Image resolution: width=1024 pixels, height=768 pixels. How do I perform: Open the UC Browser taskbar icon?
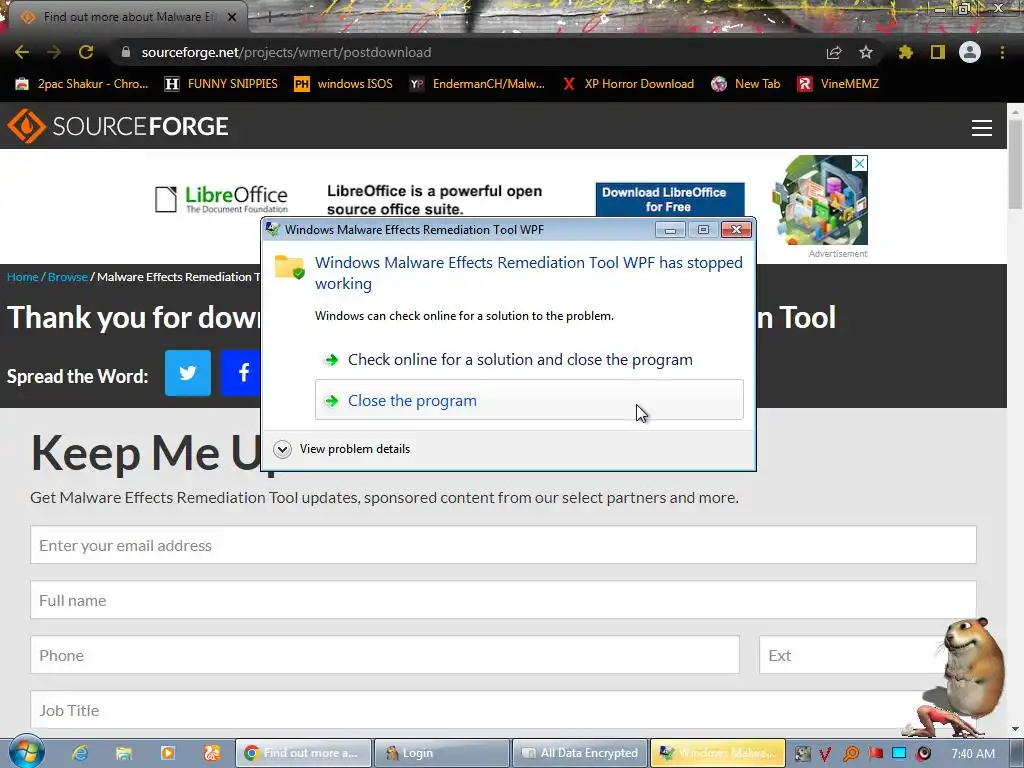coord(212,753)
